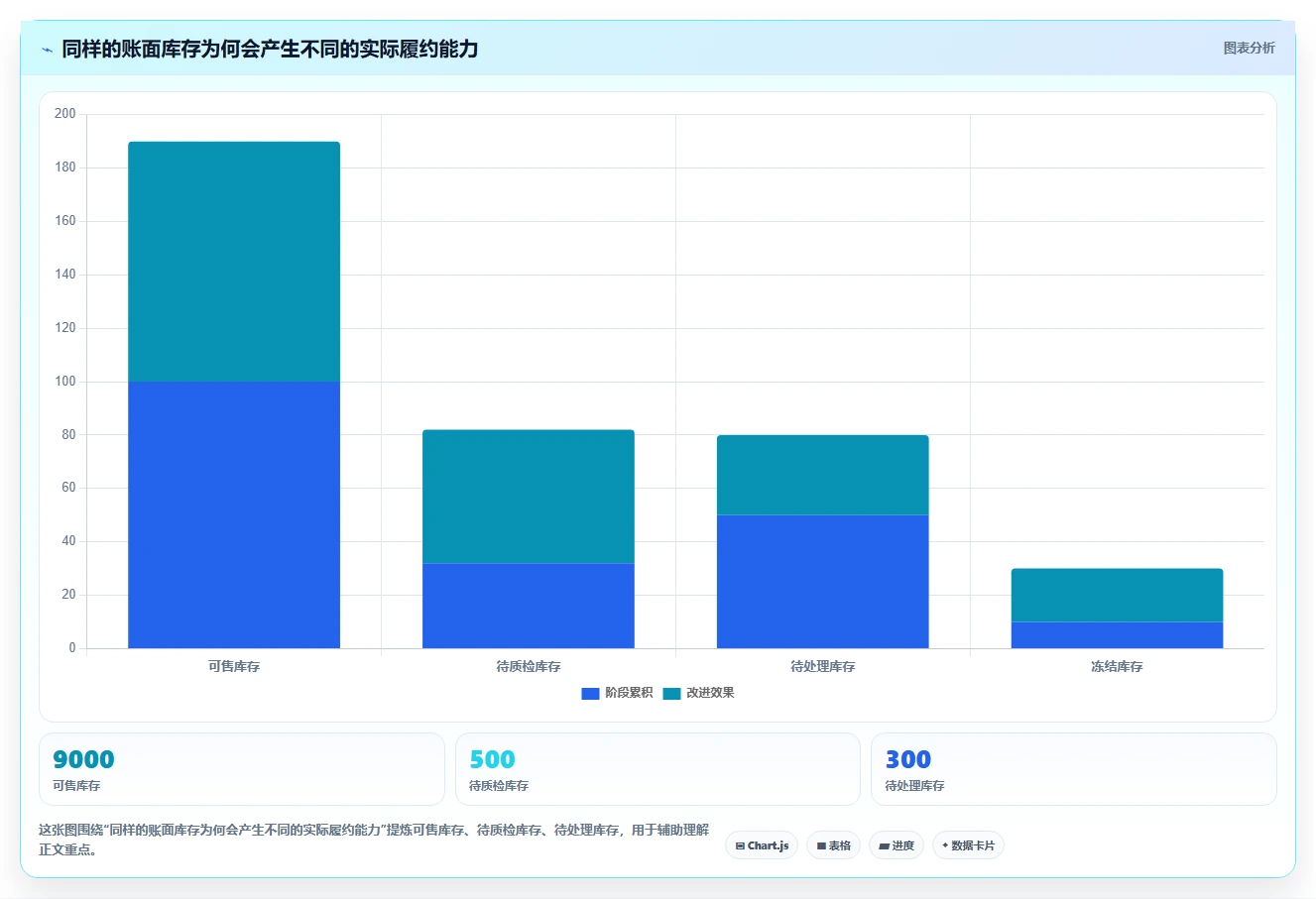This screenshot has height=899, width=1316.
Task: Click the 表格 tag icon
Action: [x=821, y=846]
